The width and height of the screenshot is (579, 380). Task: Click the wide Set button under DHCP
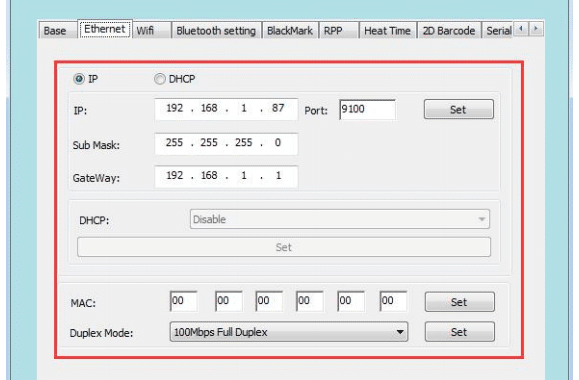click(284, 247)
